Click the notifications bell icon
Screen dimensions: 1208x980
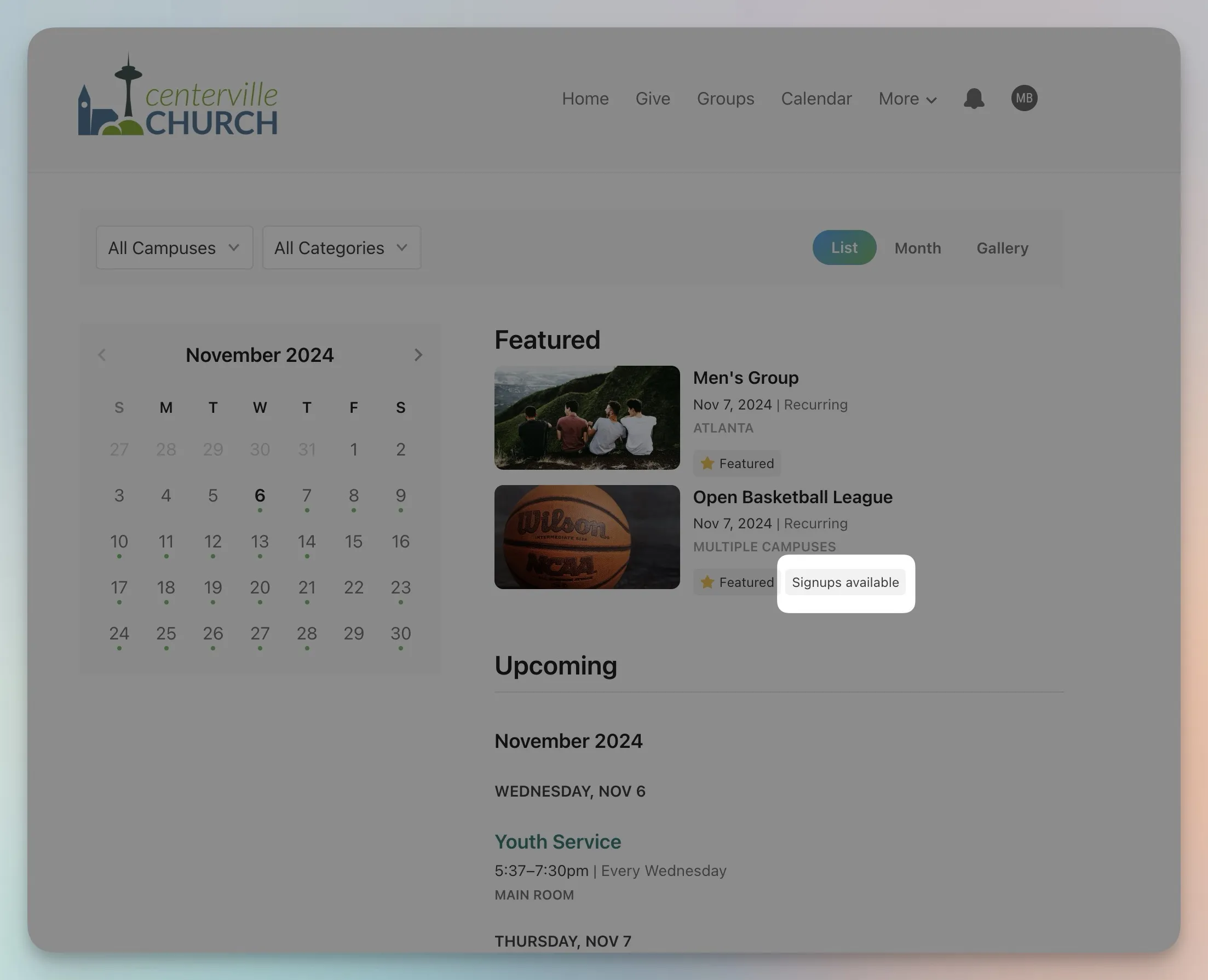click(x=973, y=99)
